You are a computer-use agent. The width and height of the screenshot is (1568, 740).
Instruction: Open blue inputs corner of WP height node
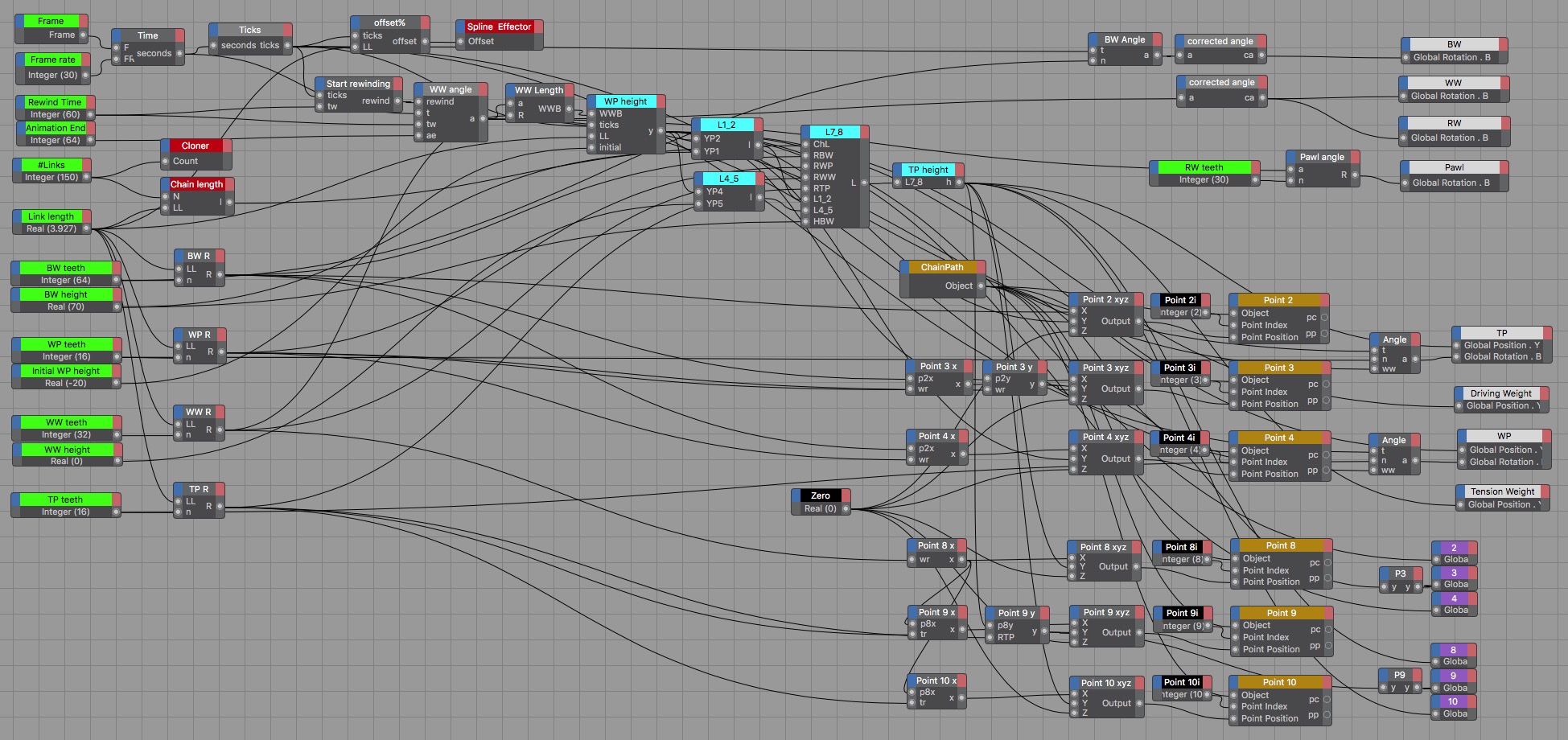click(x=592, y=101)
